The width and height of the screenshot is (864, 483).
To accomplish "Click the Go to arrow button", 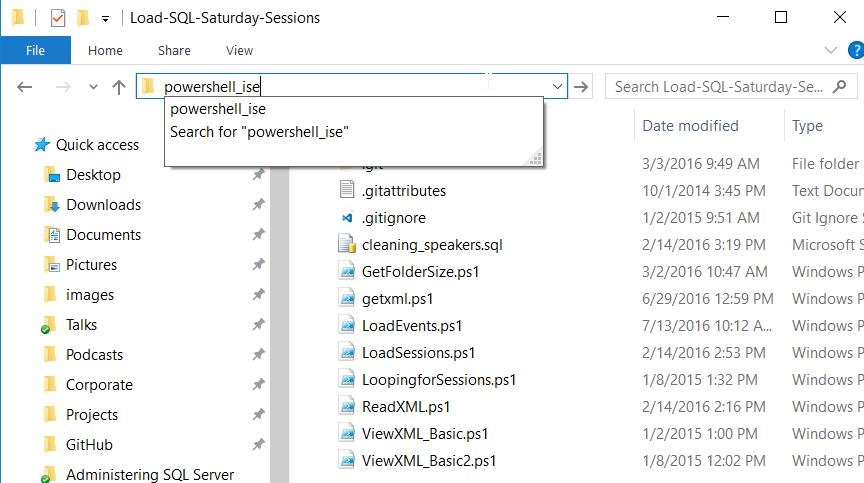I will (x=582, y=87).
